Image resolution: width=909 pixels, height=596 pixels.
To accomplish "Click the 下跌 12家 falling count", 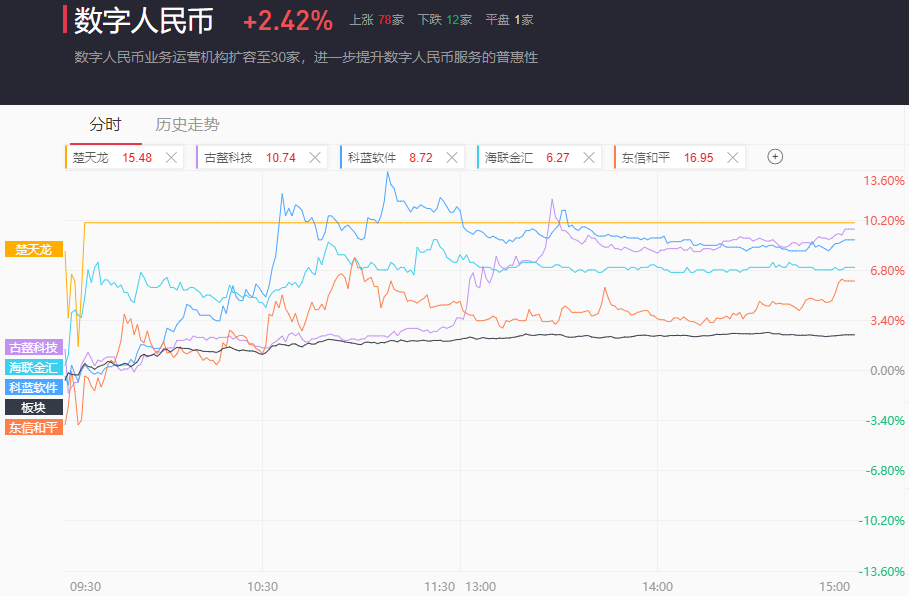I will point(445,20).
